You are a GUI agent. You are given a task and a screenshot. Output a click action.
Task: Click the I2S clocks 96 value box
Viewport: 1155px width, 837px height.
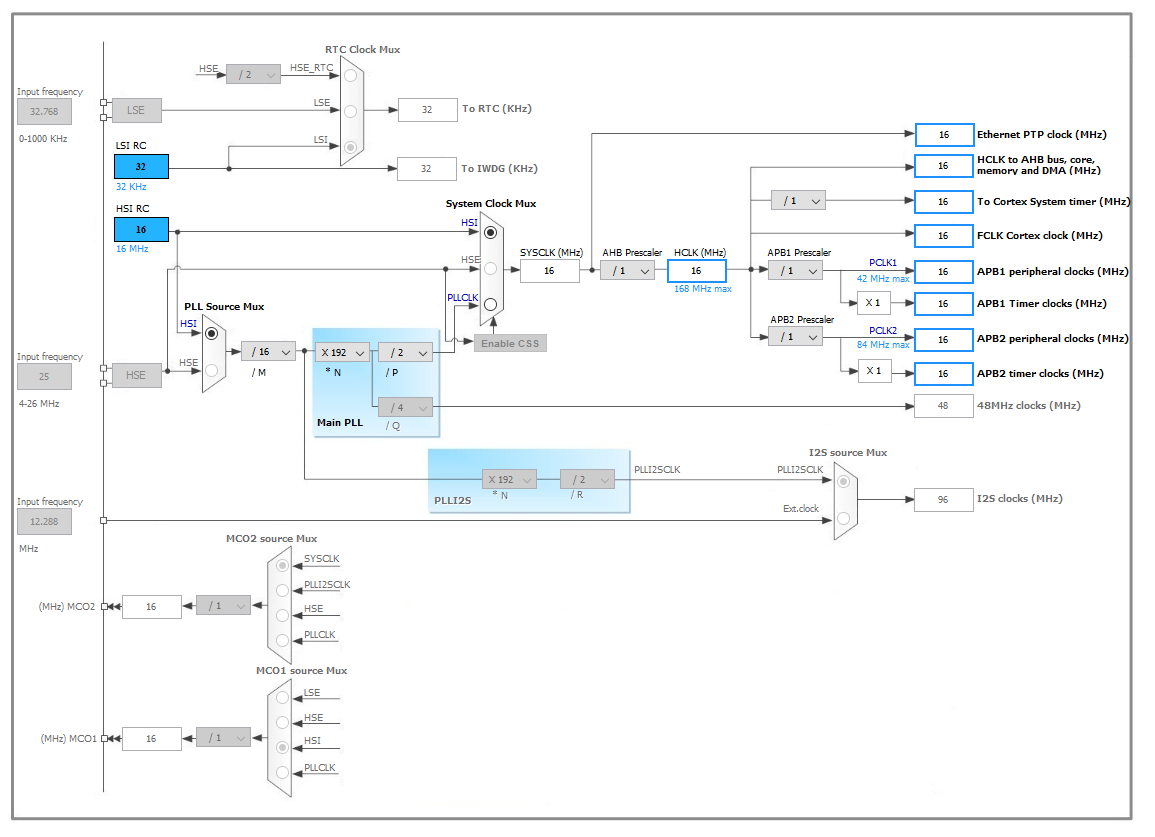pyautogui.click(x=944, y=500)
